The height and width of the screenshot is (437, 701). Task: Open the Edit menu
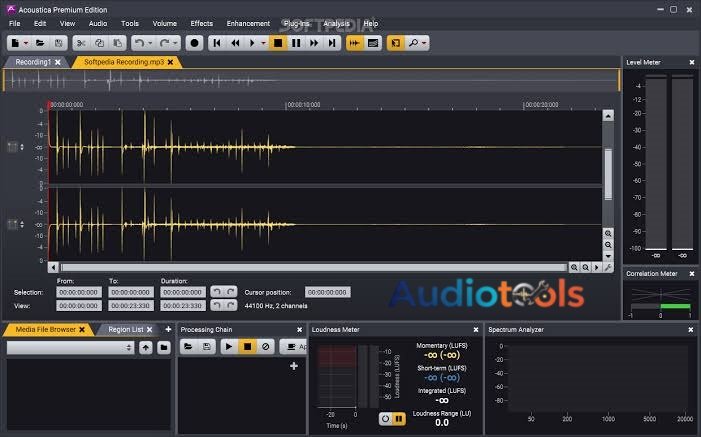[x=40, y=23]
